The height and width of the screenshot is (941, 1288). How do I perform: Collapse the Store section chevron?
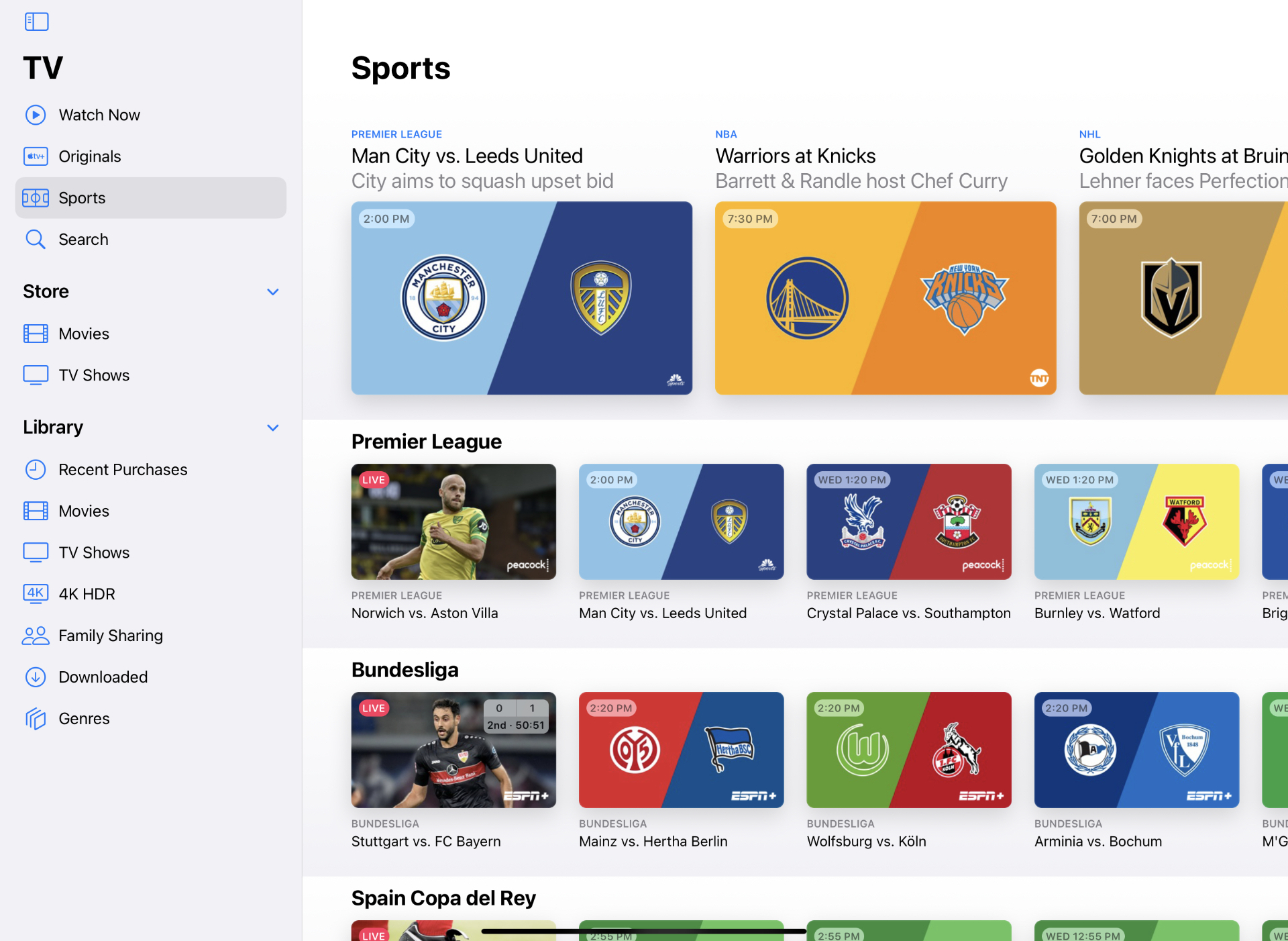click(272, 292)
